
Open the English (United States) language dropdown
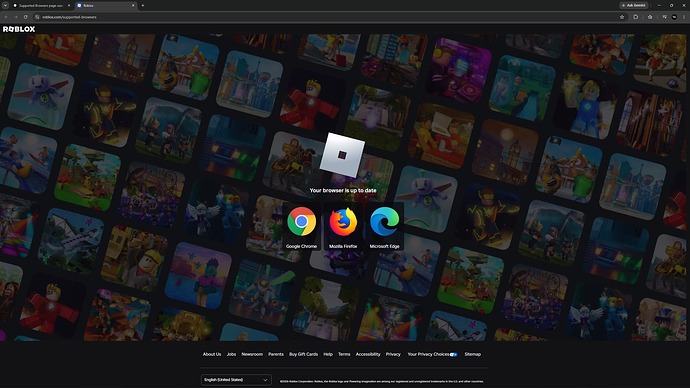click(236, 380)
